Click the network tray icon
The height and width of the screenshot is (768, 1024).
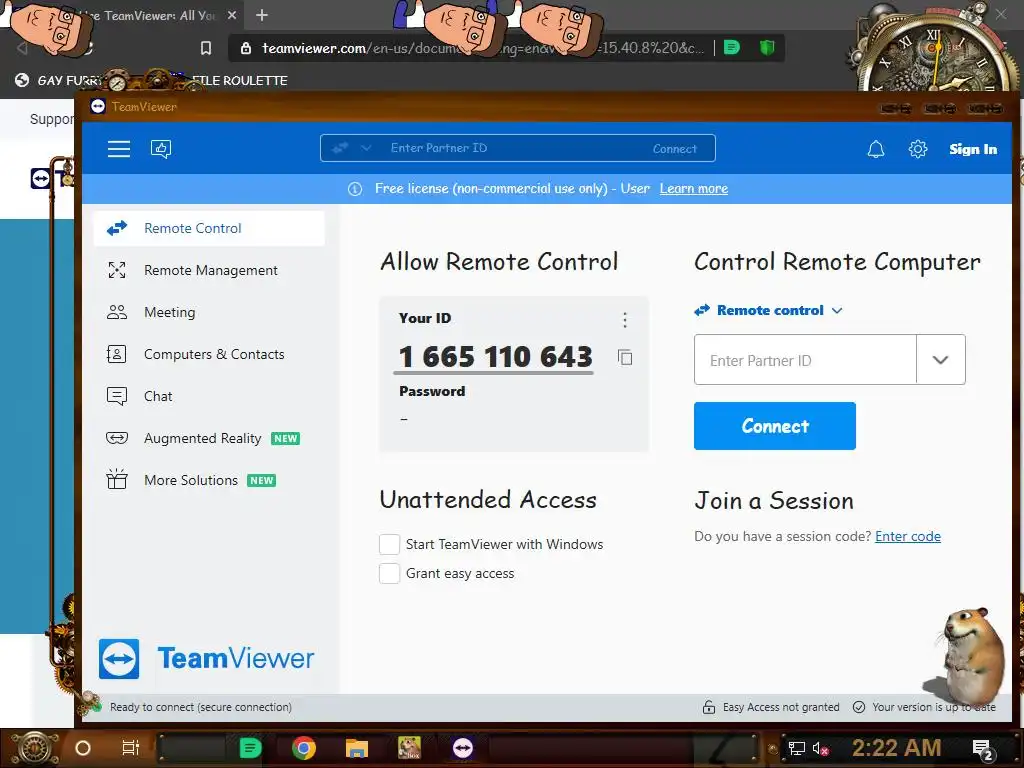797,748
